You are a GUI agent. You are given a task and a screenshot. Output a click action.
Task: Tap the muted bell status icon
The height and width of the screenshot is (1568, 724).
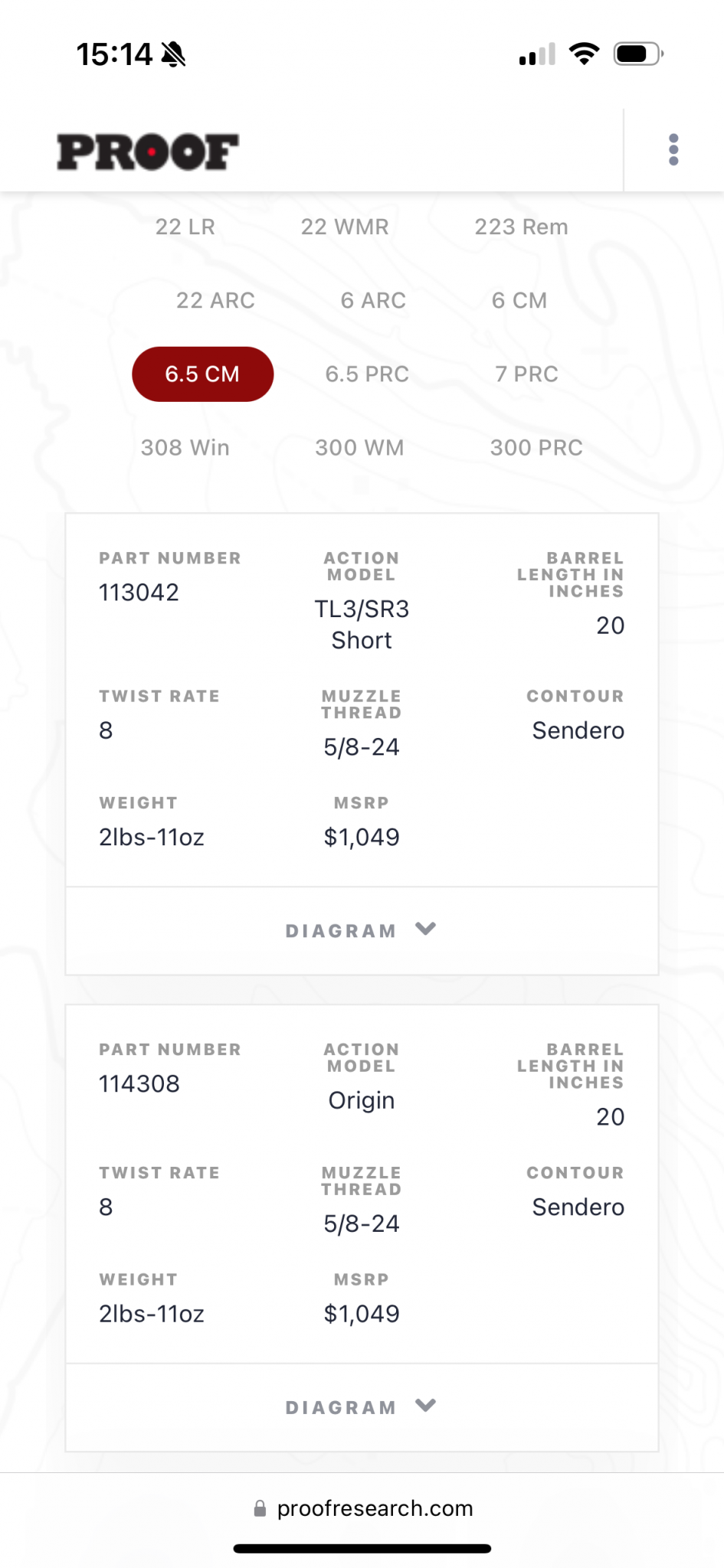[174, 54]
